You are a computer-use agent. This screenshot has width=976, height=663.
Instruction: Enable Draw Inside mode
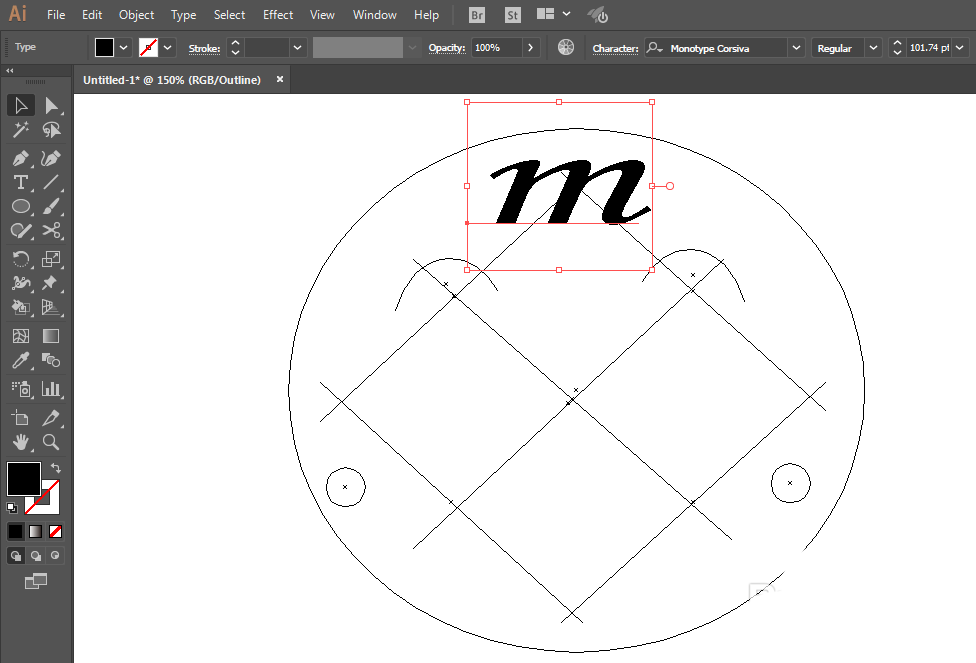(55, 555)
